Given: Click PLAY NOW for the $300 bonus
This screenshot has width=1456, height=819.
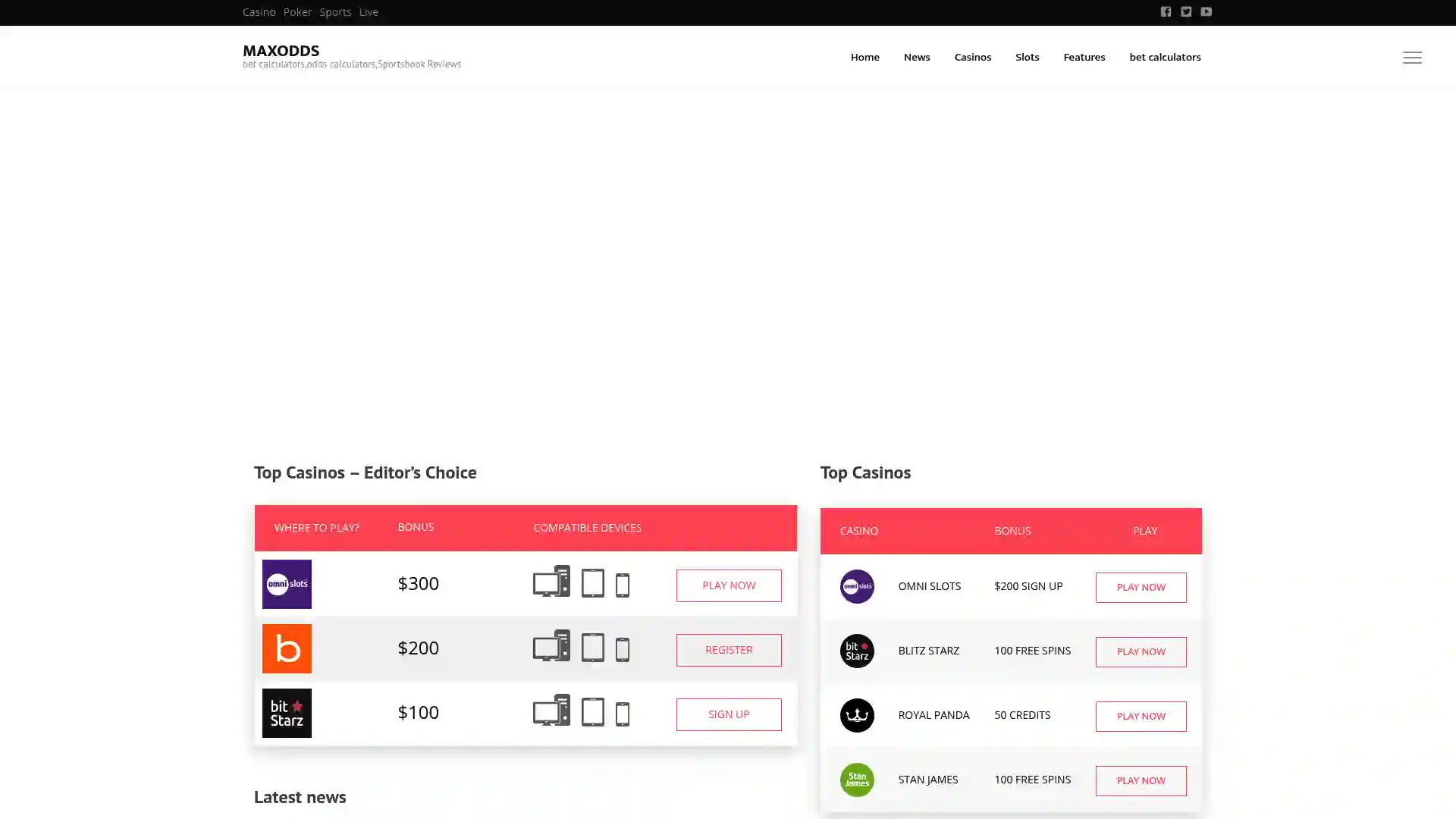Looking at the screenshot, I should (729, 585).
